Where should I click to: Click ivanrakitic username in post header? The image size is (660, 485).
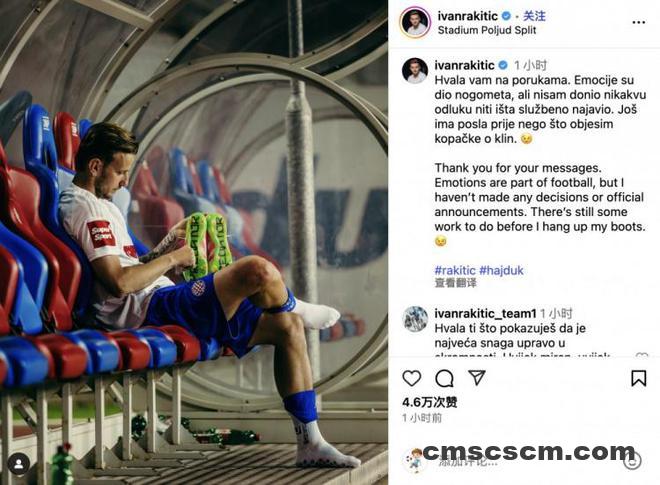pos(468,16)
